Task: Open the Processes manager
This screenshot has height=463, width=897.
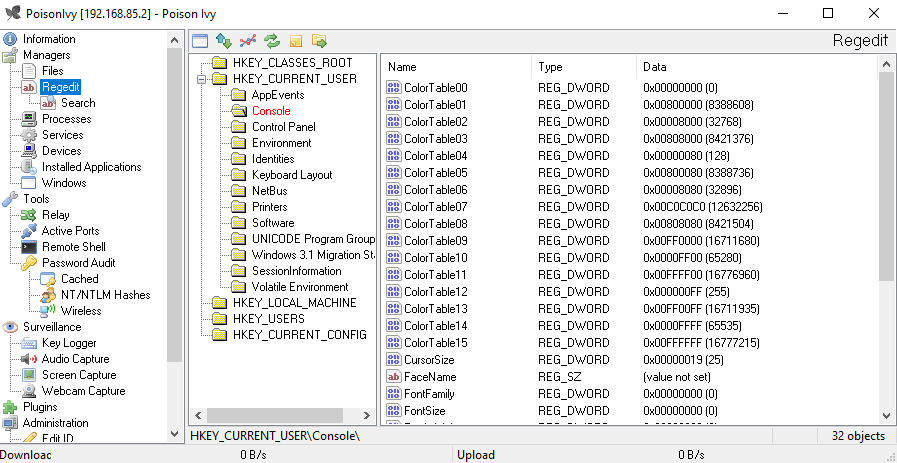Action: click(66, 119)
